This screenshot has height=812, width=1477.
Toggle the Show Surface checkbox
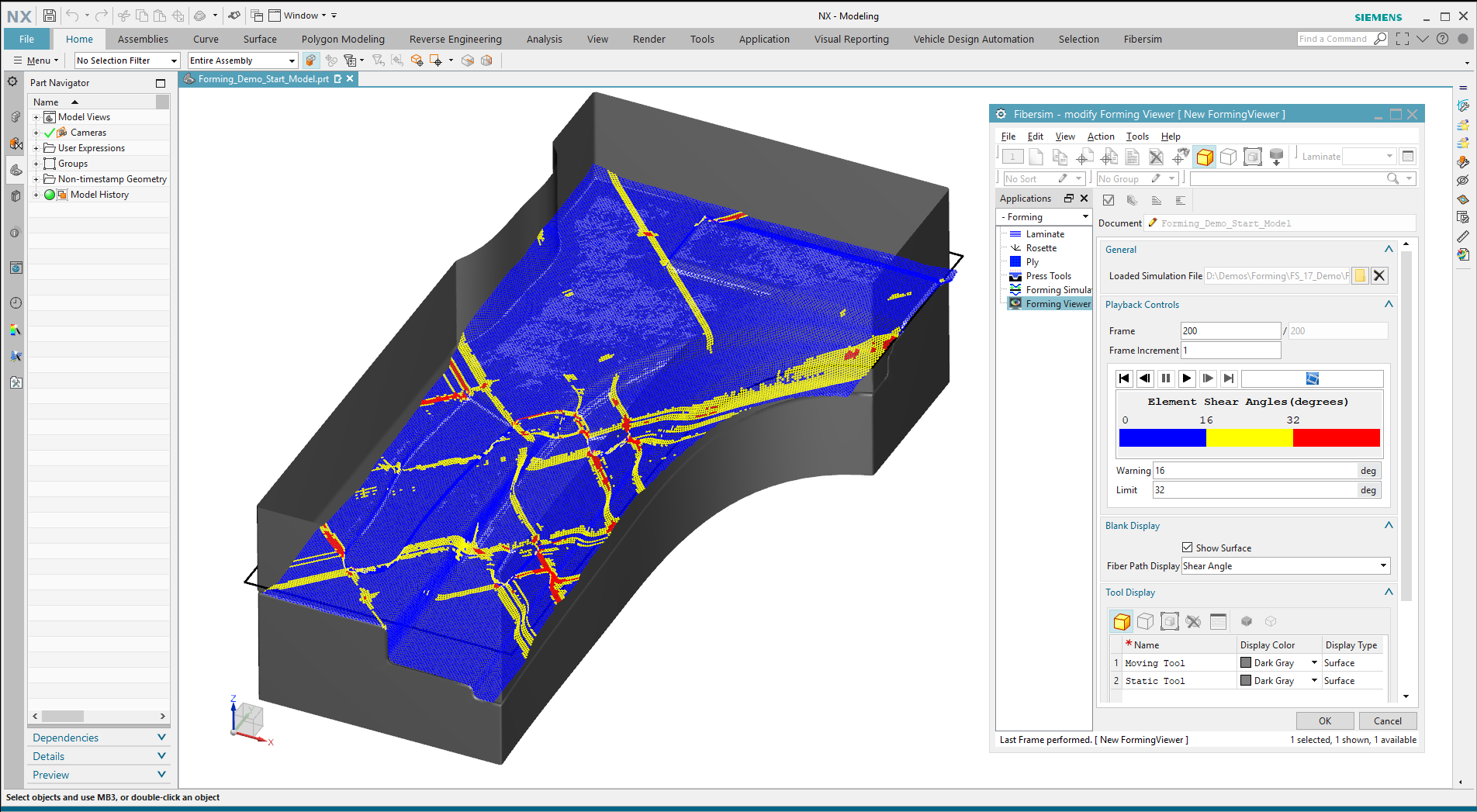[1187, 547]
